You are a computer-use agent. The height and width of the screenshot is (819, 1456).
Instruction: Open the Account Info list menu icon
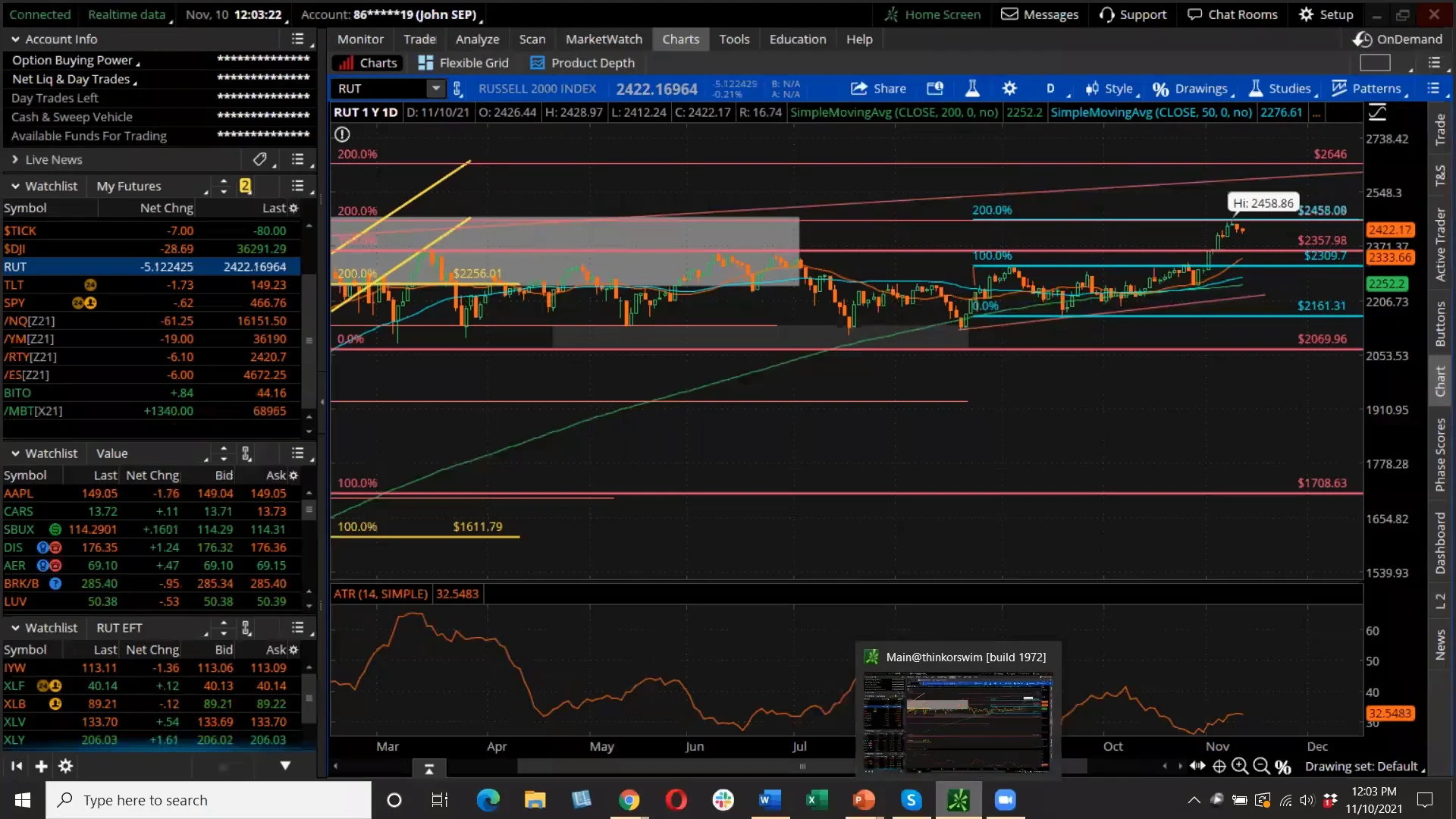click(x=298, y=39)
